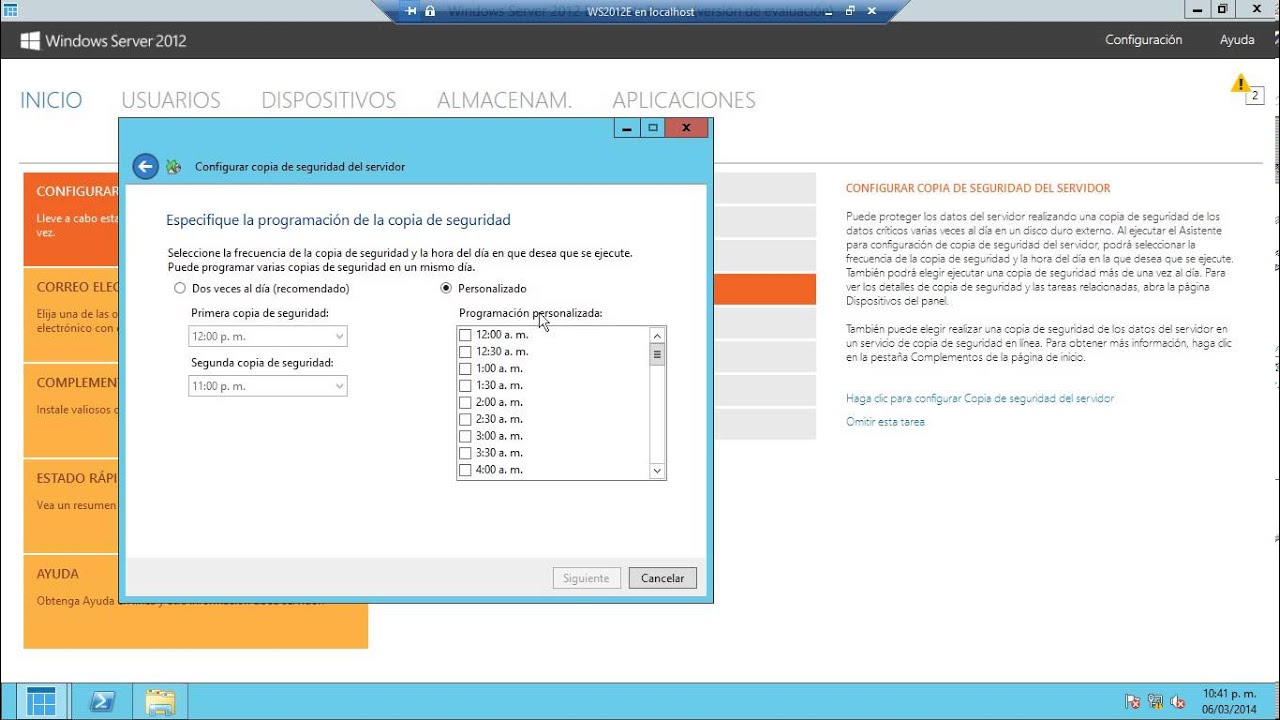This screenshot has height=720, width=1280.
Task: Enable the 2:00 a. m. schedule
Action: click(x=465, y=403)
